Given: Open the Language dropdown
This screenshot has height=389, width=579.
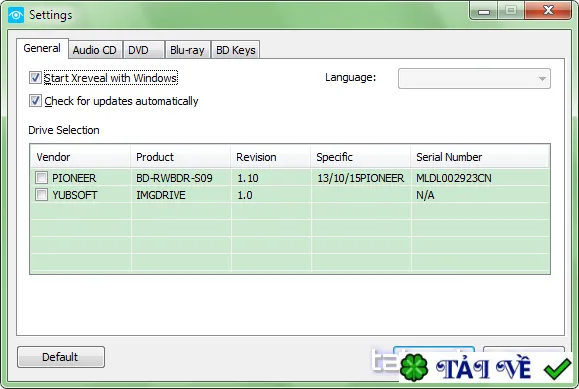Looking at the screenshot, I should [474, 78].
